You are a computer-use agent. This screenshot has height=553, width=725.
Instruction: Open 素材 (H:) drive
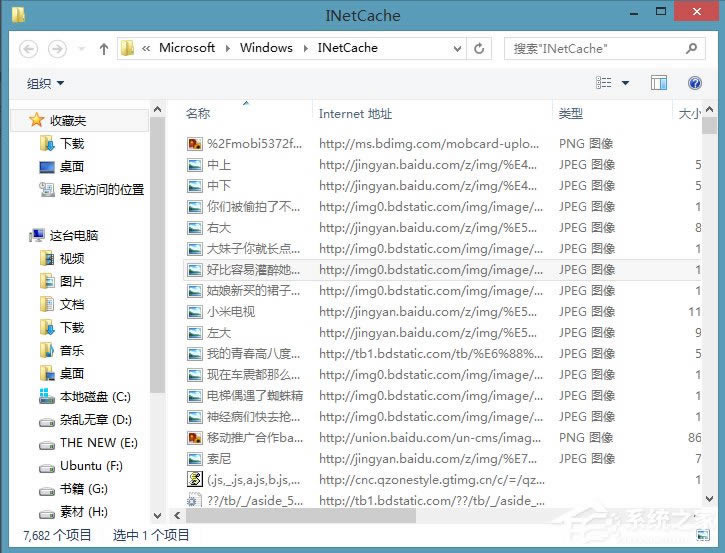click(83, 512)
